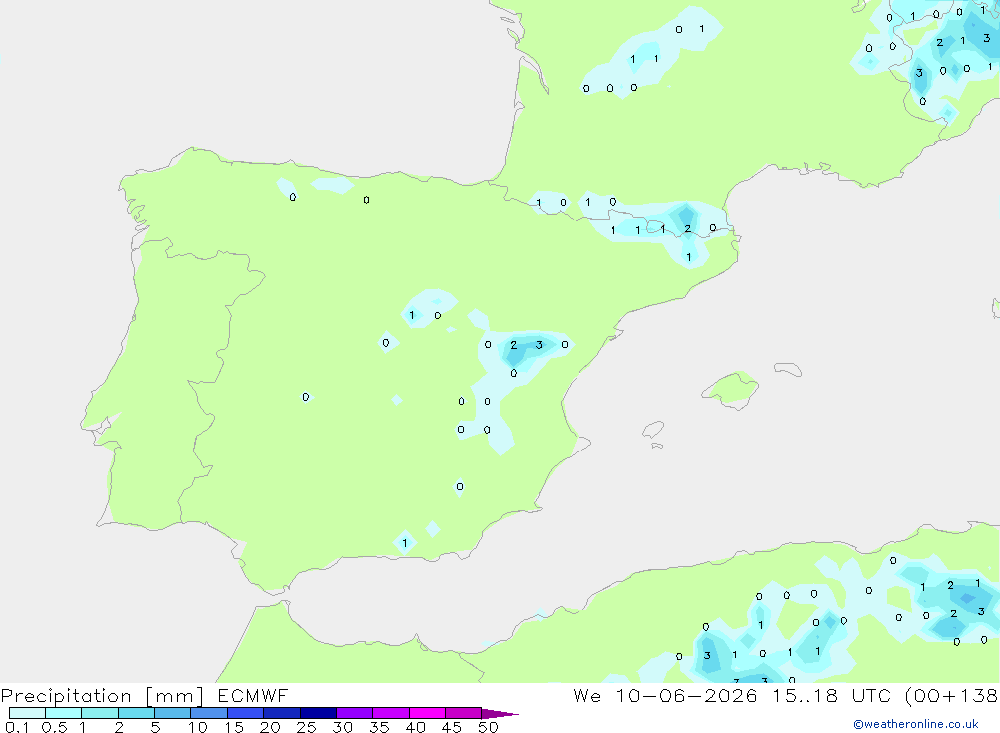This screenshot has height=733, width=1000.
Task: Pick the 5–10 mm light blue legend swatch
Action: point(173,713)
